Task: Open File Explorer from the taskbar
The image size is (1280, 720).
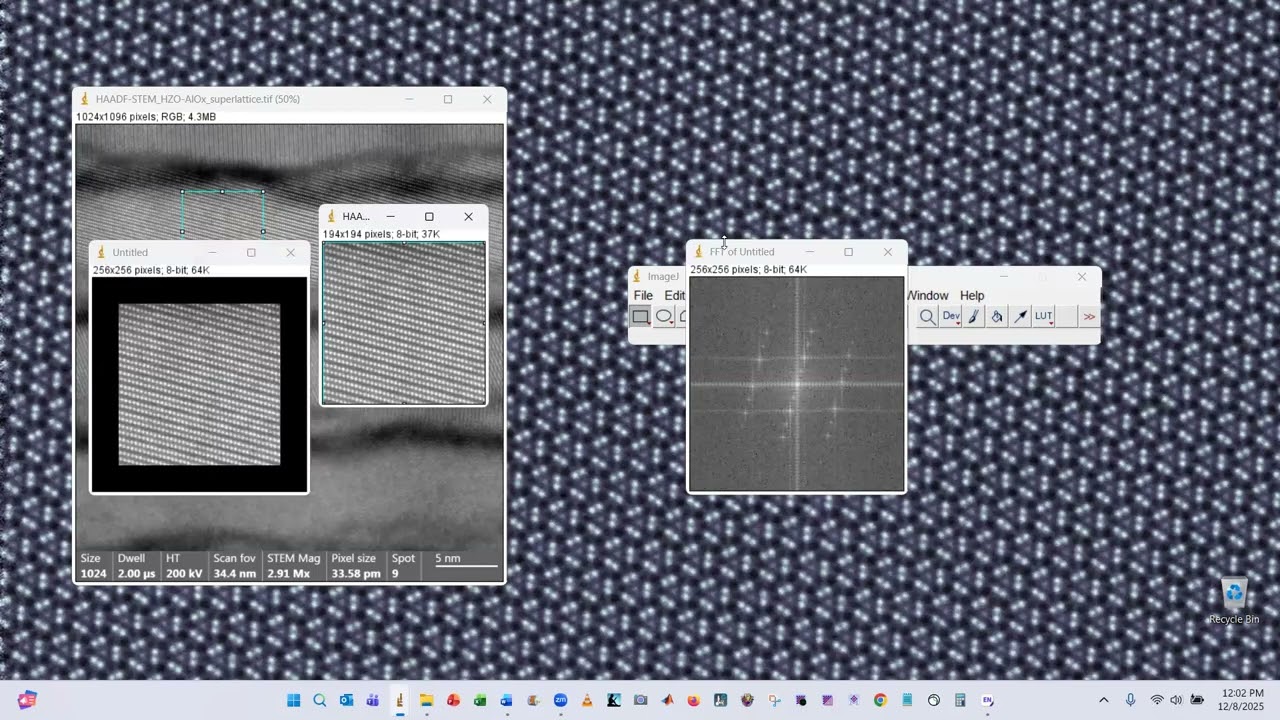Action: [426, 700]
